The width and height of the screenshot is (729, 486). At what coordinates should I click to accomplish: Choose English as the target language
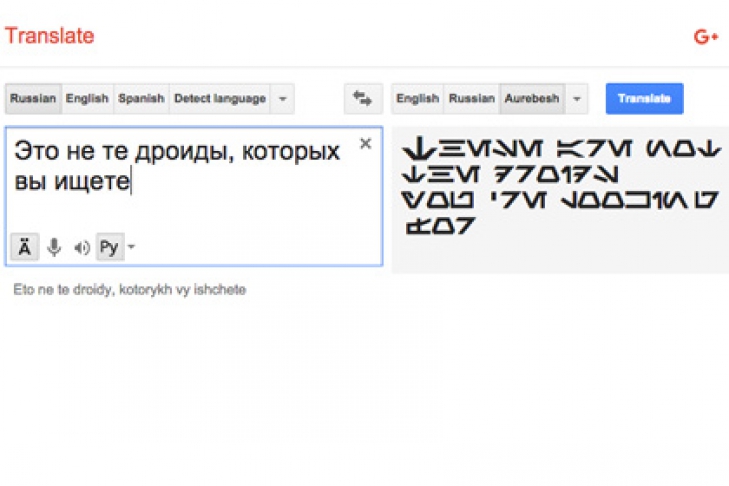417,98
